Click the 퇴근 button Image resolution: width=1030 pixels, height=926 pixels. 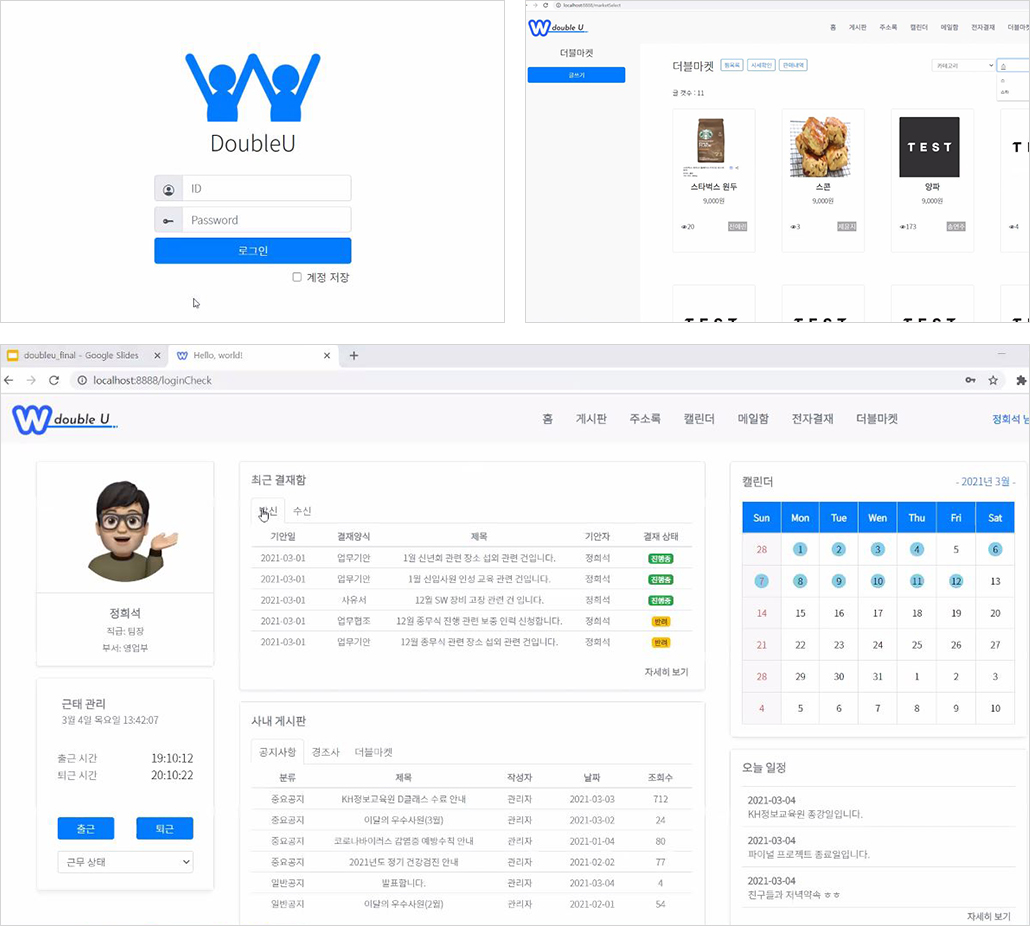[165, 829]
